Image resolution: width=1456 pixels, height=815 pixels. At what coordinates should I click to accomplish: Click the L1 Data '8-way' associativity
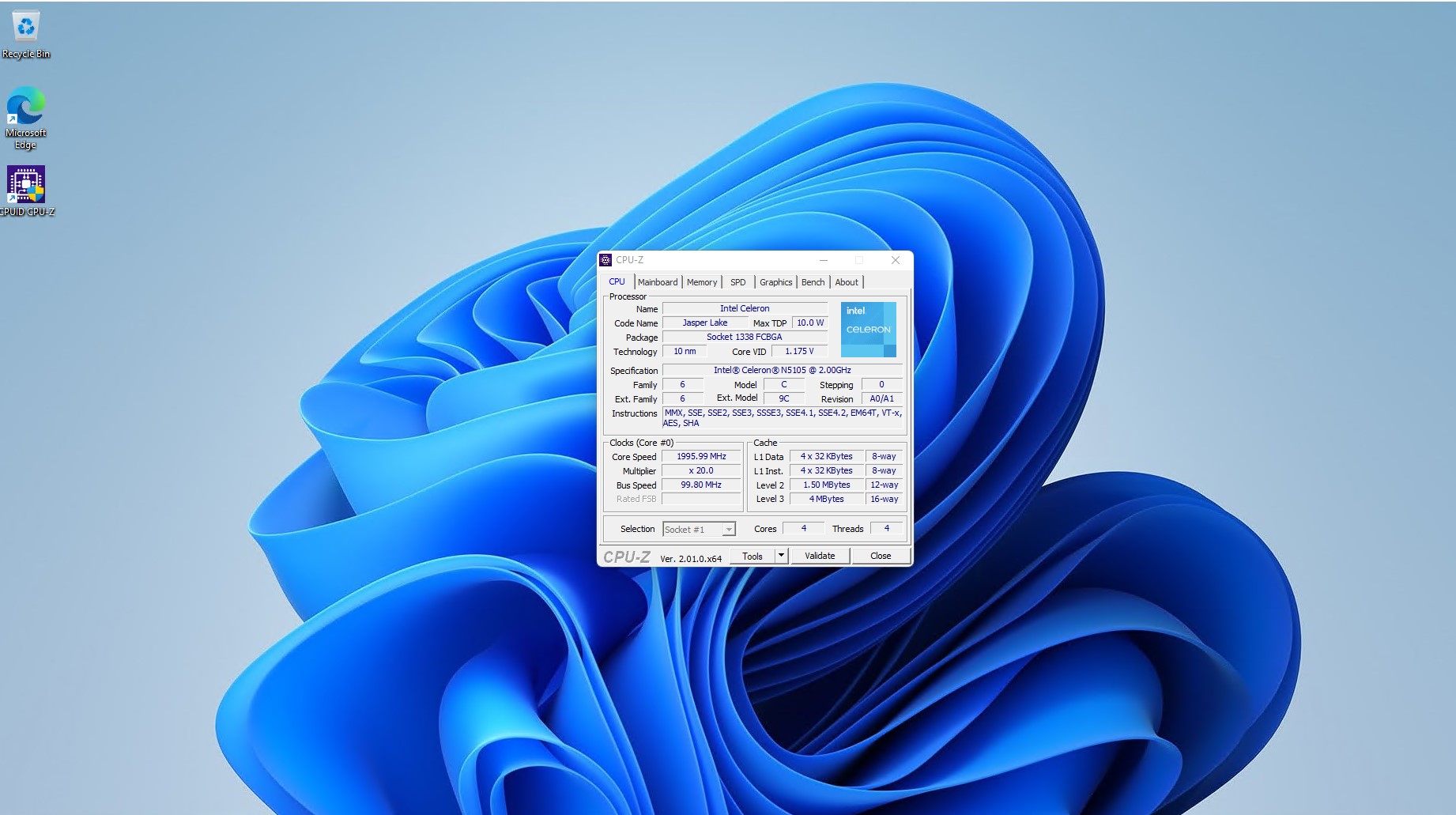coord(884,456)
